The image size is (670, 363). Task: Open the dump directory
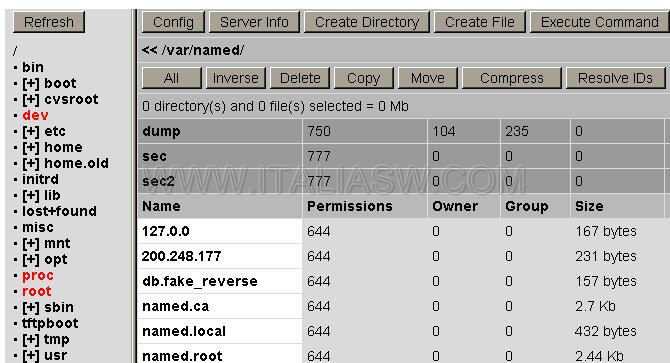[x=161, y=131]
